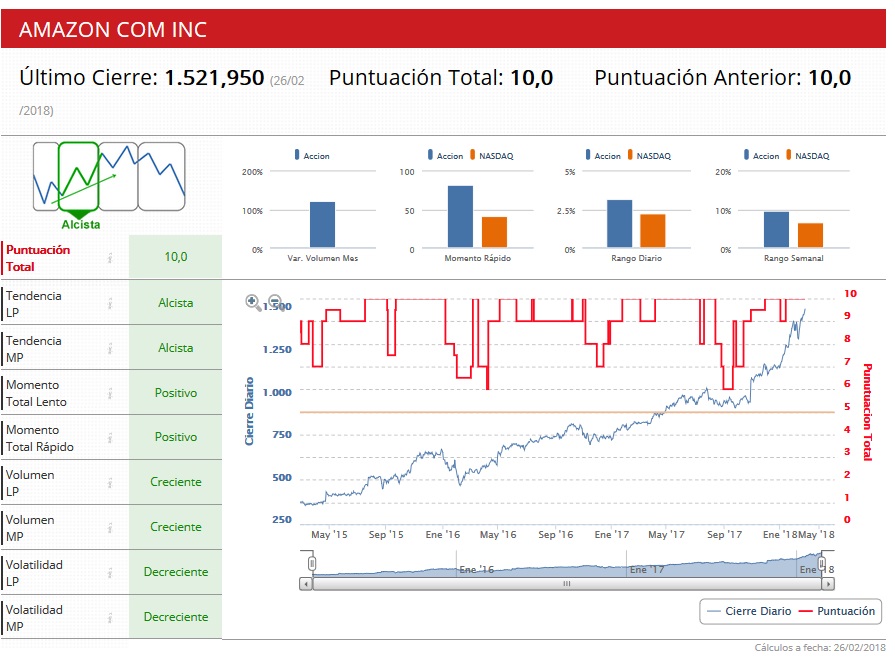Viewport: 895px width, 661px height.
Task: Toggle NASDAQ legend in Rango Diario chart
Action: click(649, 155)
